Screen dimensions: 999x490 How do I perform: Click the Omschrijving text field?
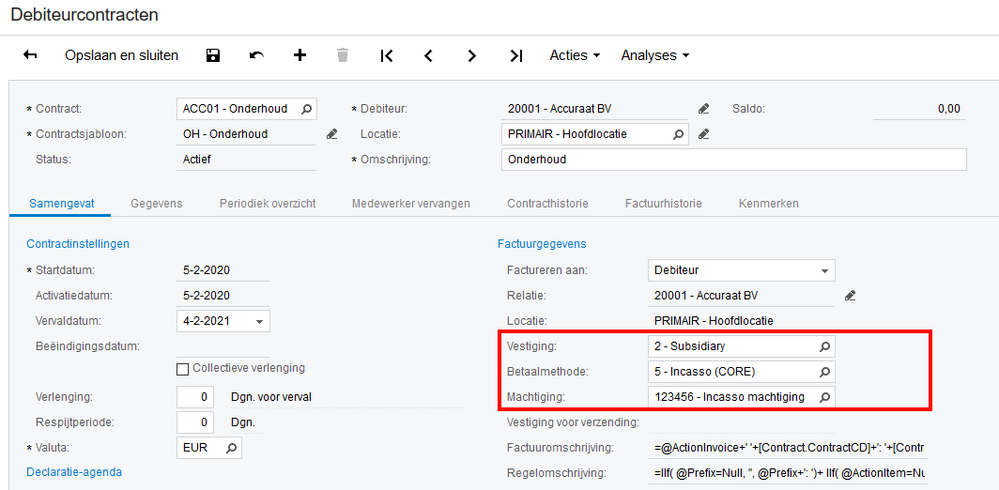(733, 160)
